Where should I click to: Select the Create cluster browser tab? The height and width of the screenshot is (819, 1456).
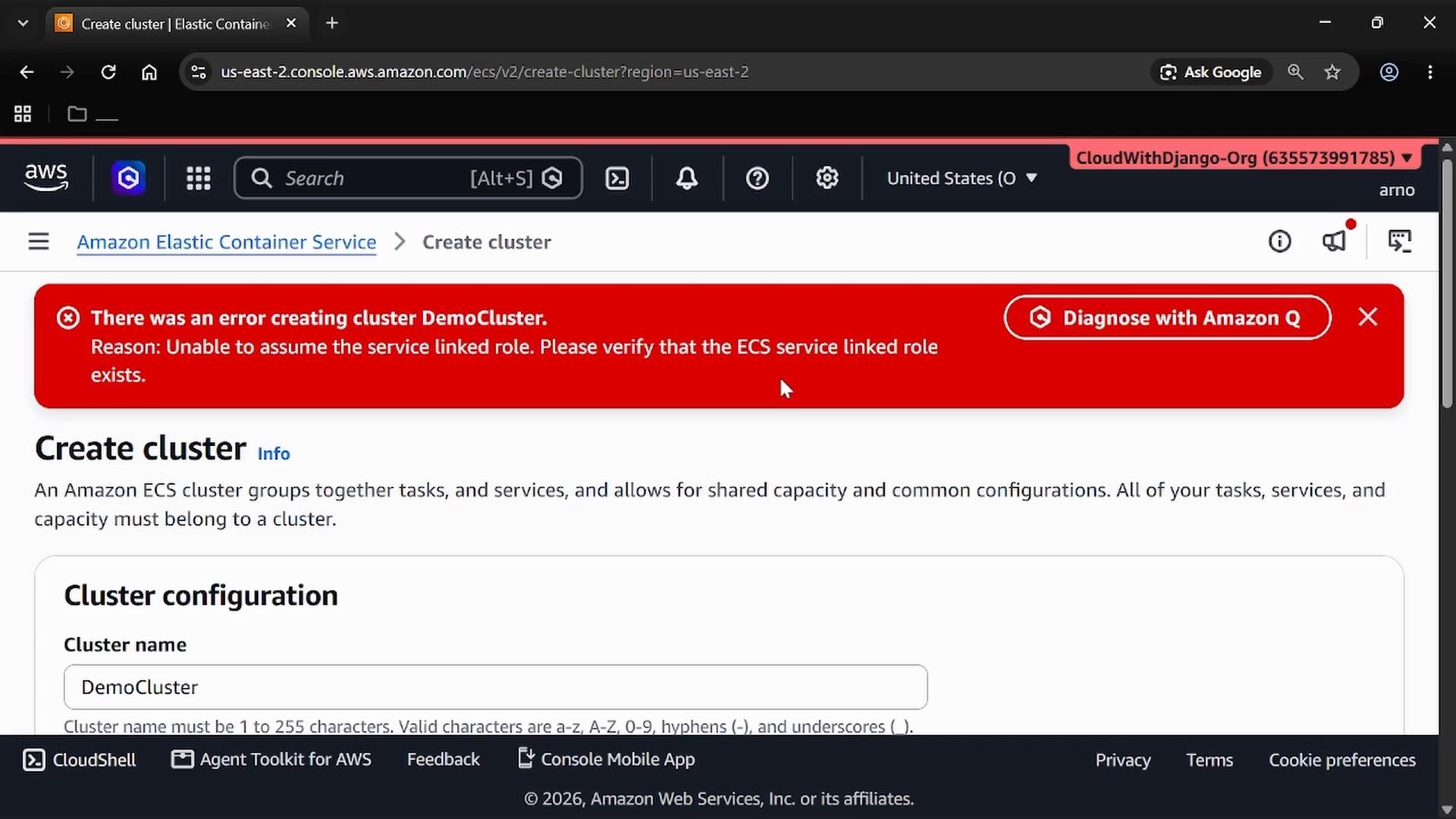pos(176,24)
